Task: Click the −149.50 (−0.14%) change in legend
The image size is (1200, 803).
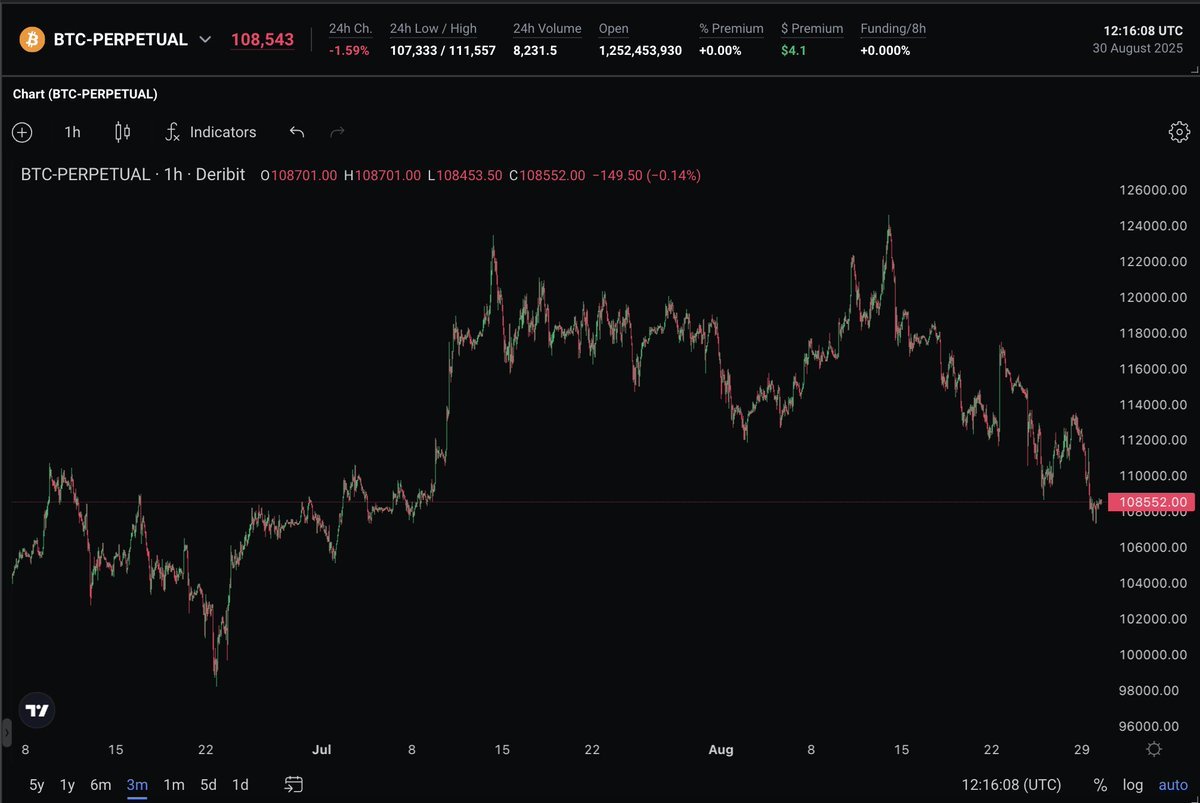Action: click(646, 175)
